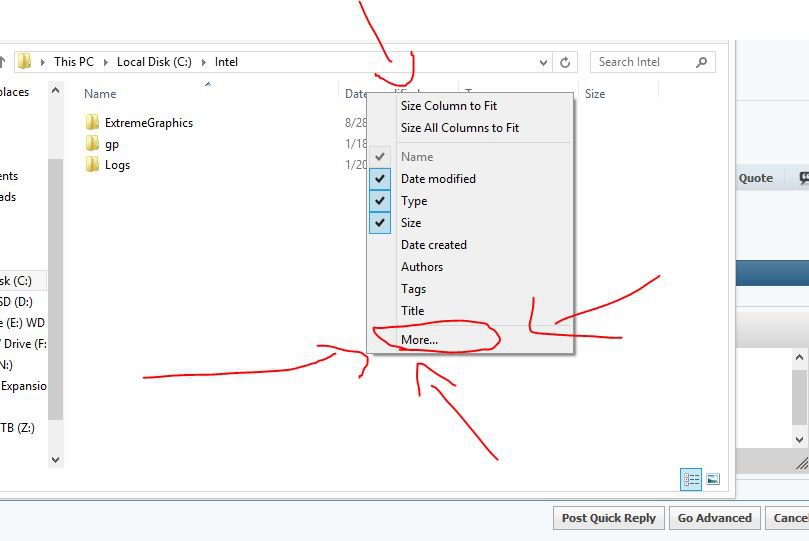This screenshot has height=541, width=809.
Task: Select the gp folder icon
Action: (x=93, y=144)
